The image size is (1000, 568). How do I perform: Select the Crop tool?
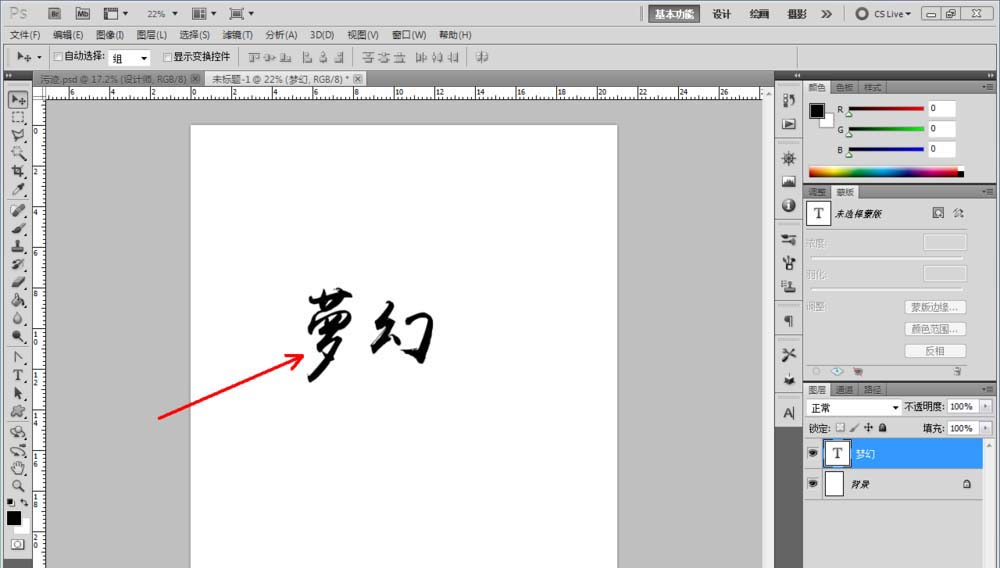coord(18,171)
